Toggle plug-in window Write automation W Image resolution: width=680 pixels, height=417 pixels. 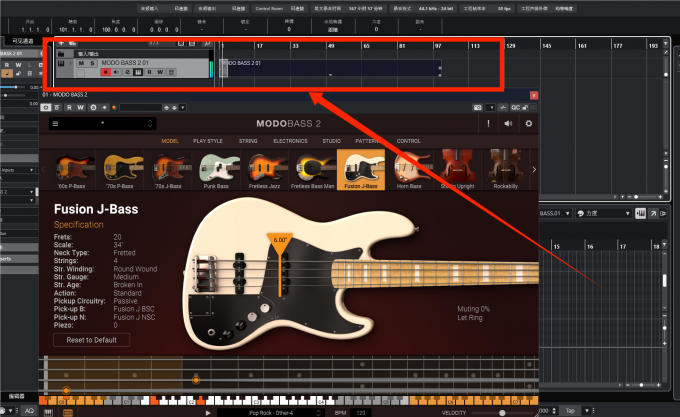[x=81, y=108]
